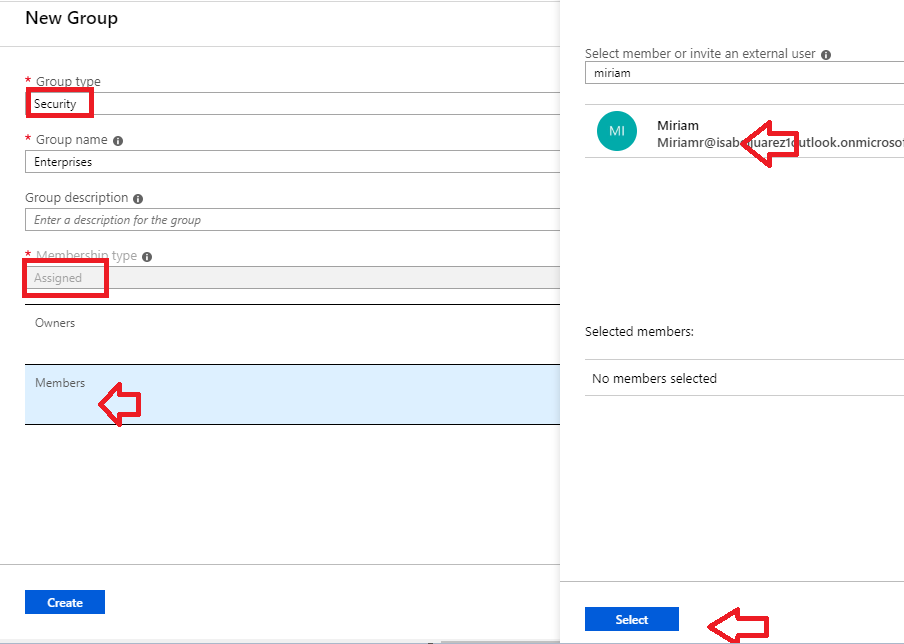
Task: Click the info icon beside Membership type
Action: [x=148, y=256]
